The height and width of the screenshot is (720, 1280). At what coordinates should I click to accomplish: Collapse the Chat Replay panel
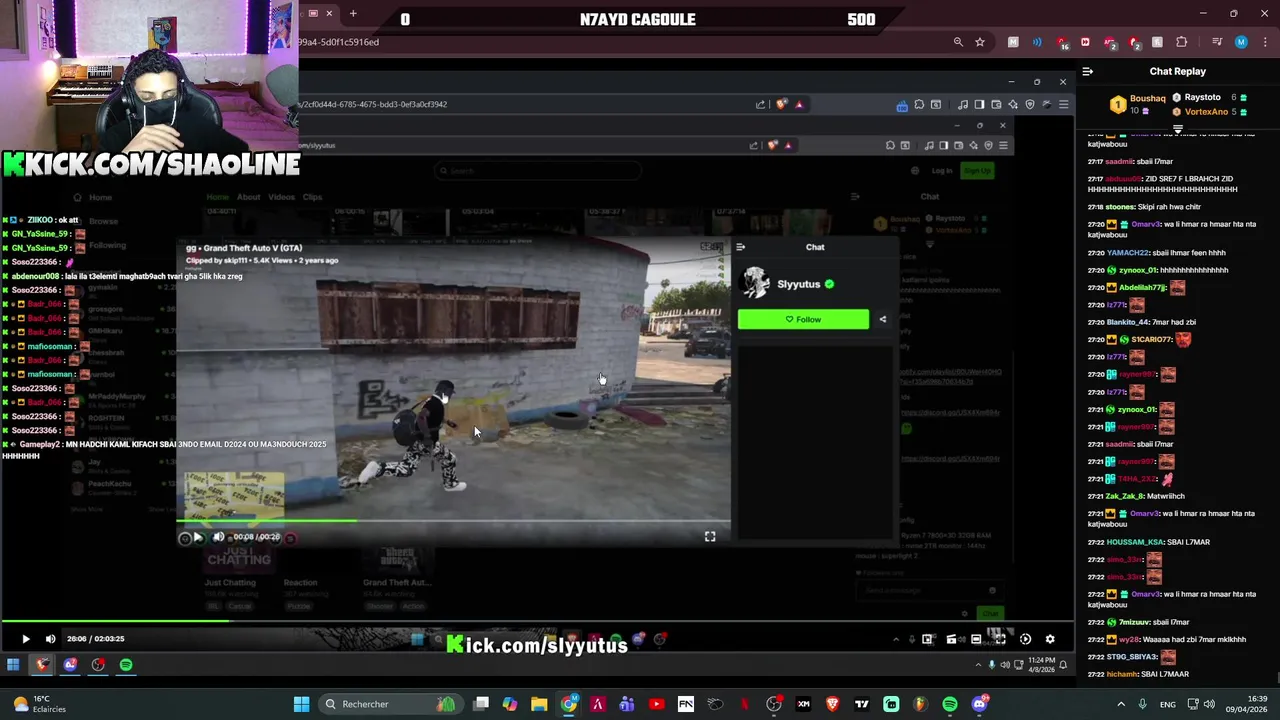pyautogui.click(x=1088, y=71)
